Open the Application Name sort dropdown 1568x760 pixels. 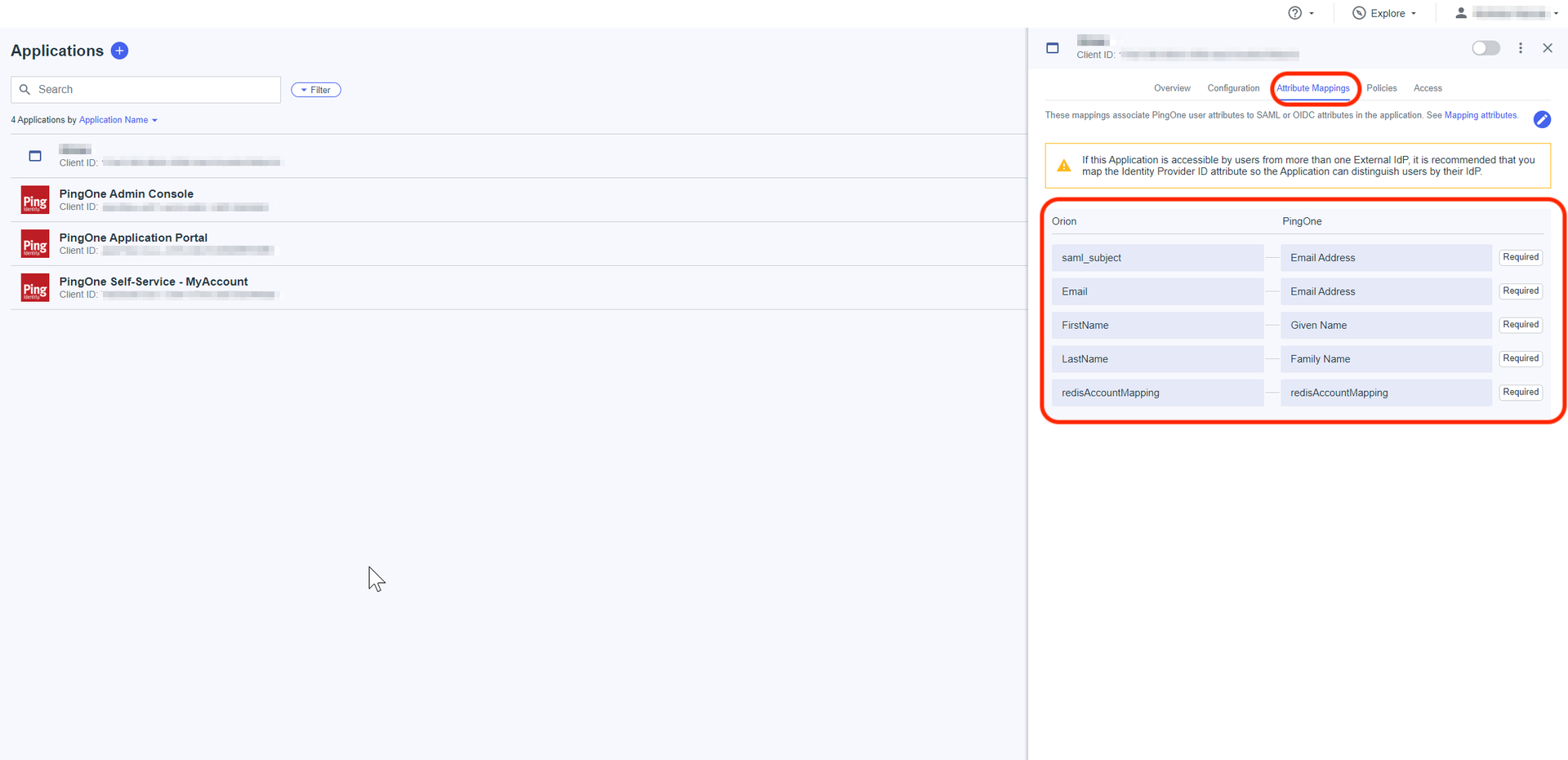[118, 120]
